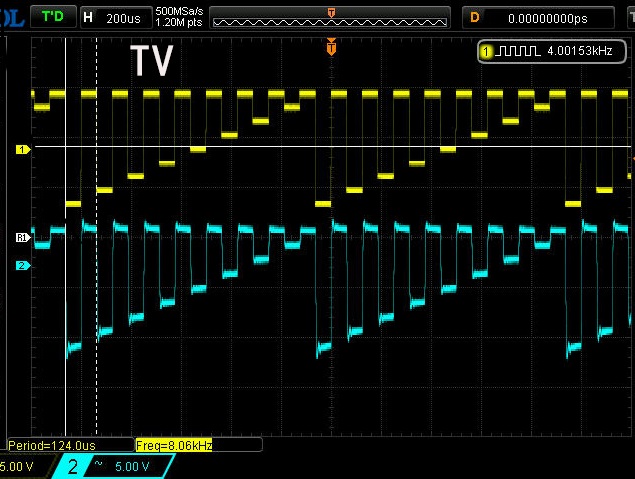Image resolution: width=635 pixels, height=479 pixels.
Task: Click the yellow channel 1 ground marker
Action: [x=22, y=149]
